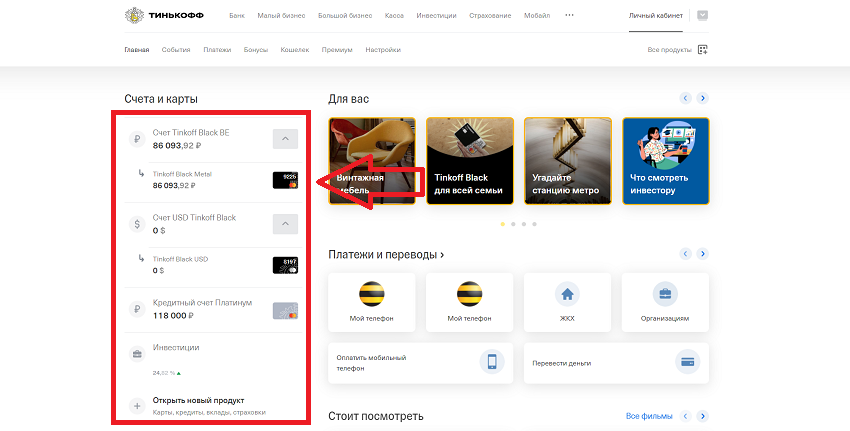Image resolution: width=850 pixels, height=431 pixels.
Task: Collapse the Счет USD Tinkoff Black account
Action: coord(285,224)
